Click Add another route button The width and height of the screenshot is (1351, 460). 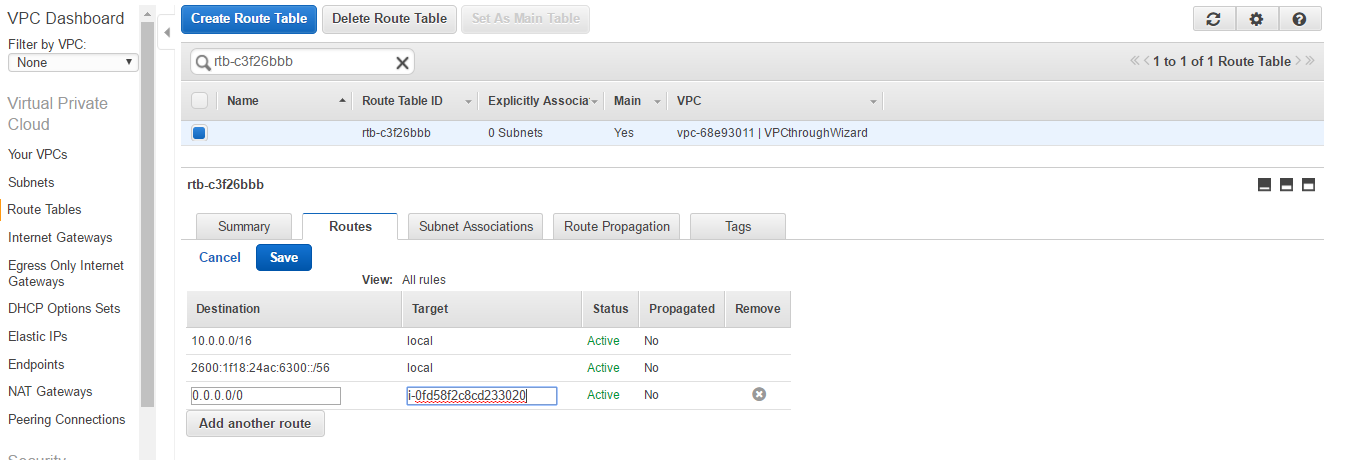coord(255,423)
